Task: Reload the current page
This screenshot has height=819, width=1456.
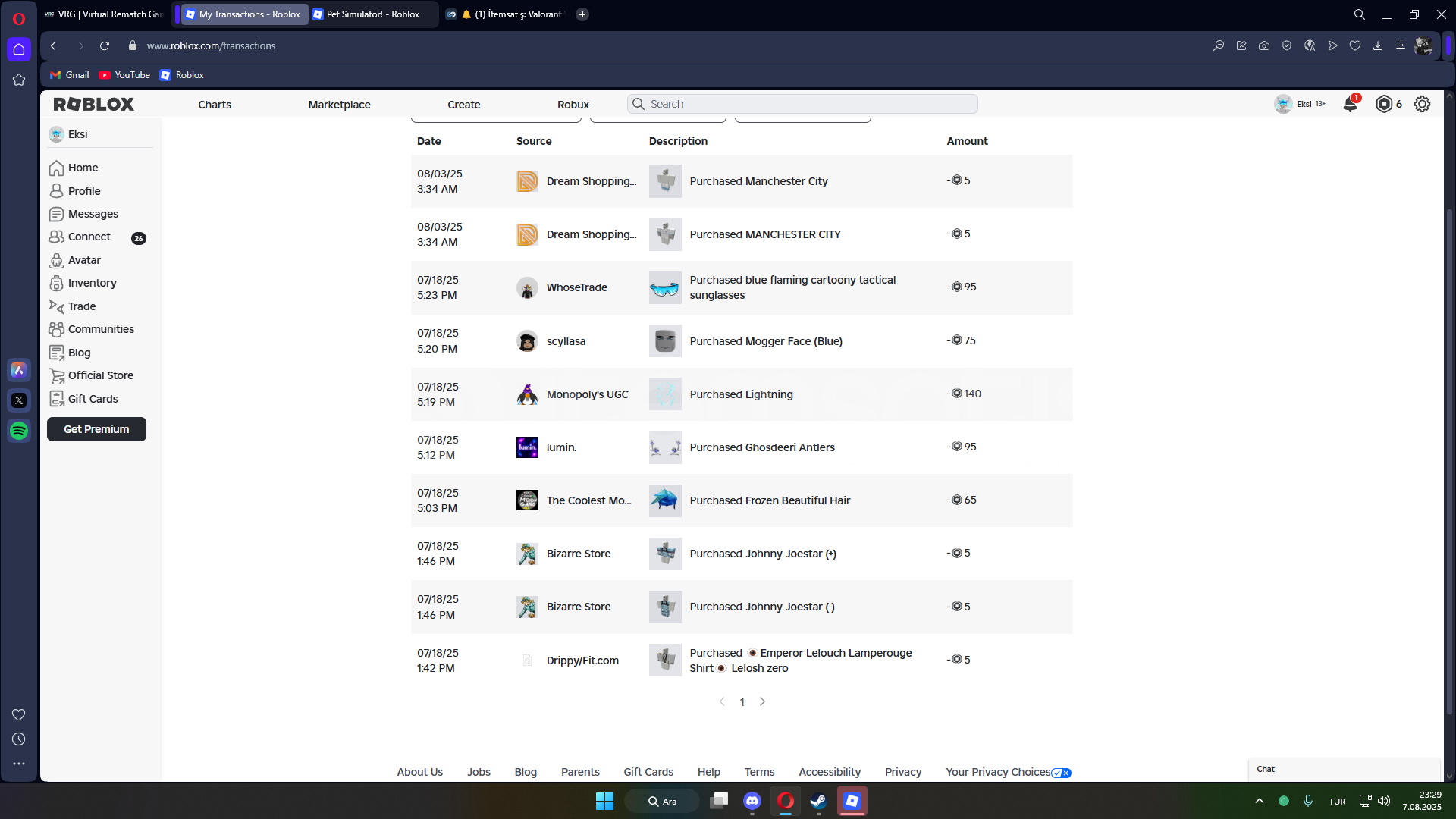Action: [x=105, y=45]
